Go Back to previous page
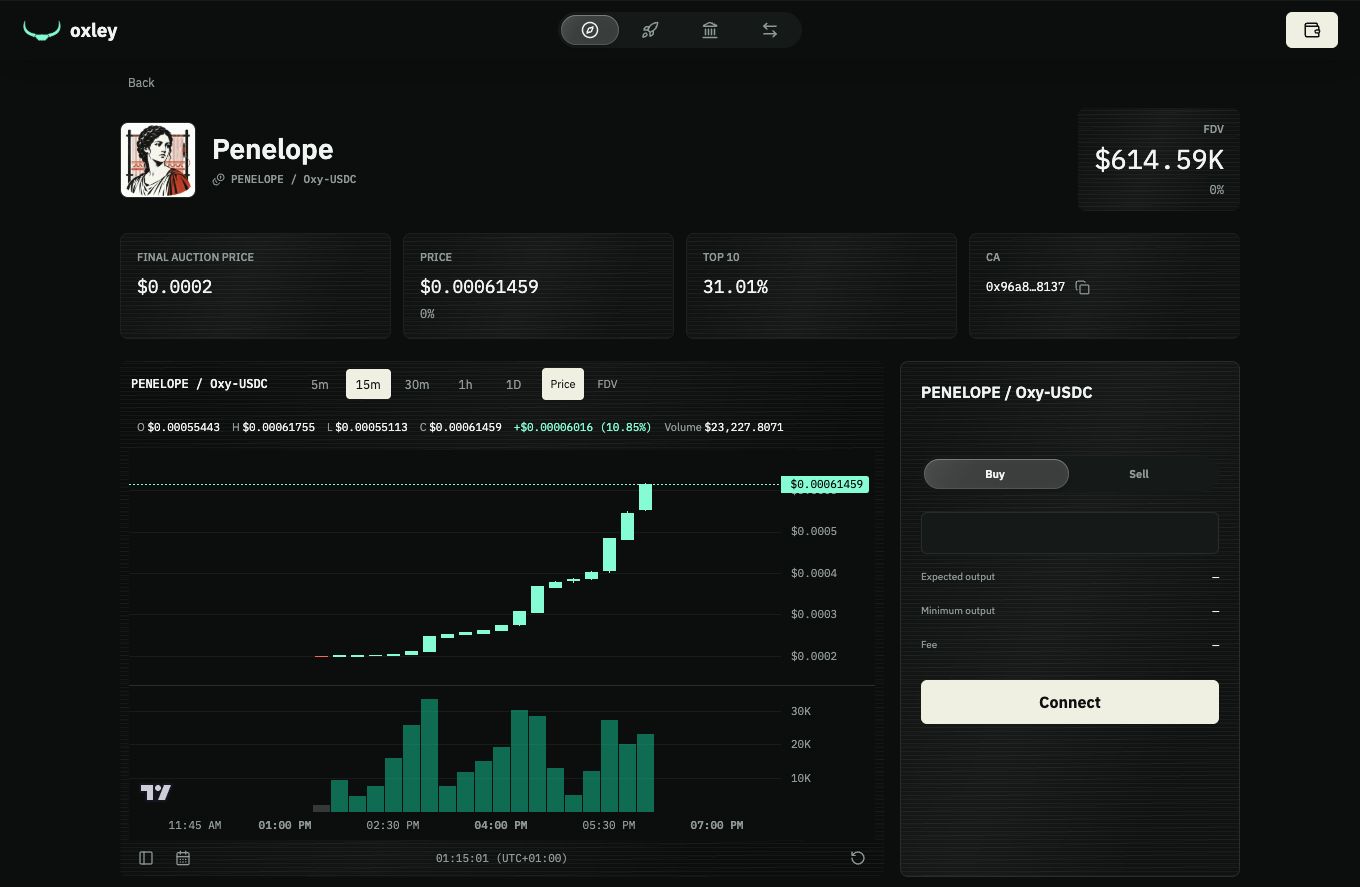 coord(141,83)
